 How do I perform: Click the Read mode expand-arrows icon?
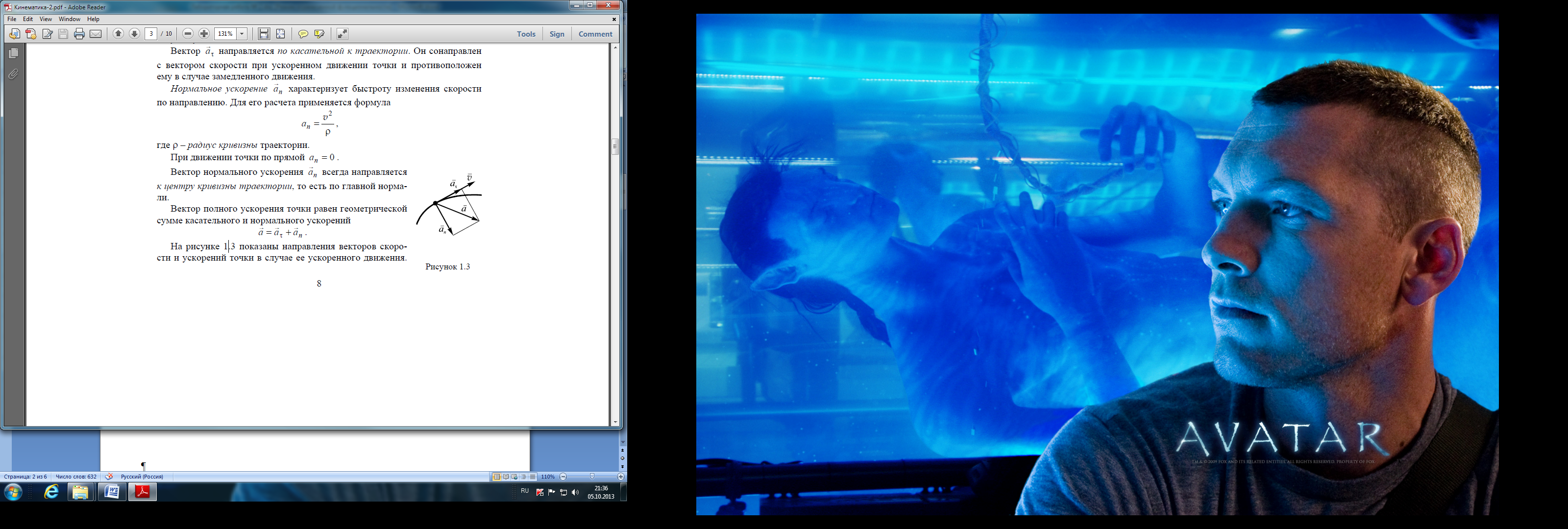[x=342, y=34]
